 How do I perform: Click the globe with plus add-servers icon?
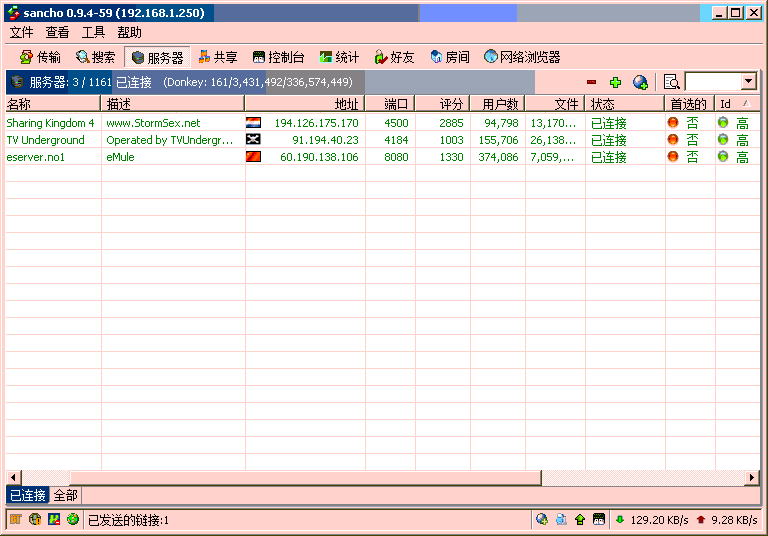640,82
